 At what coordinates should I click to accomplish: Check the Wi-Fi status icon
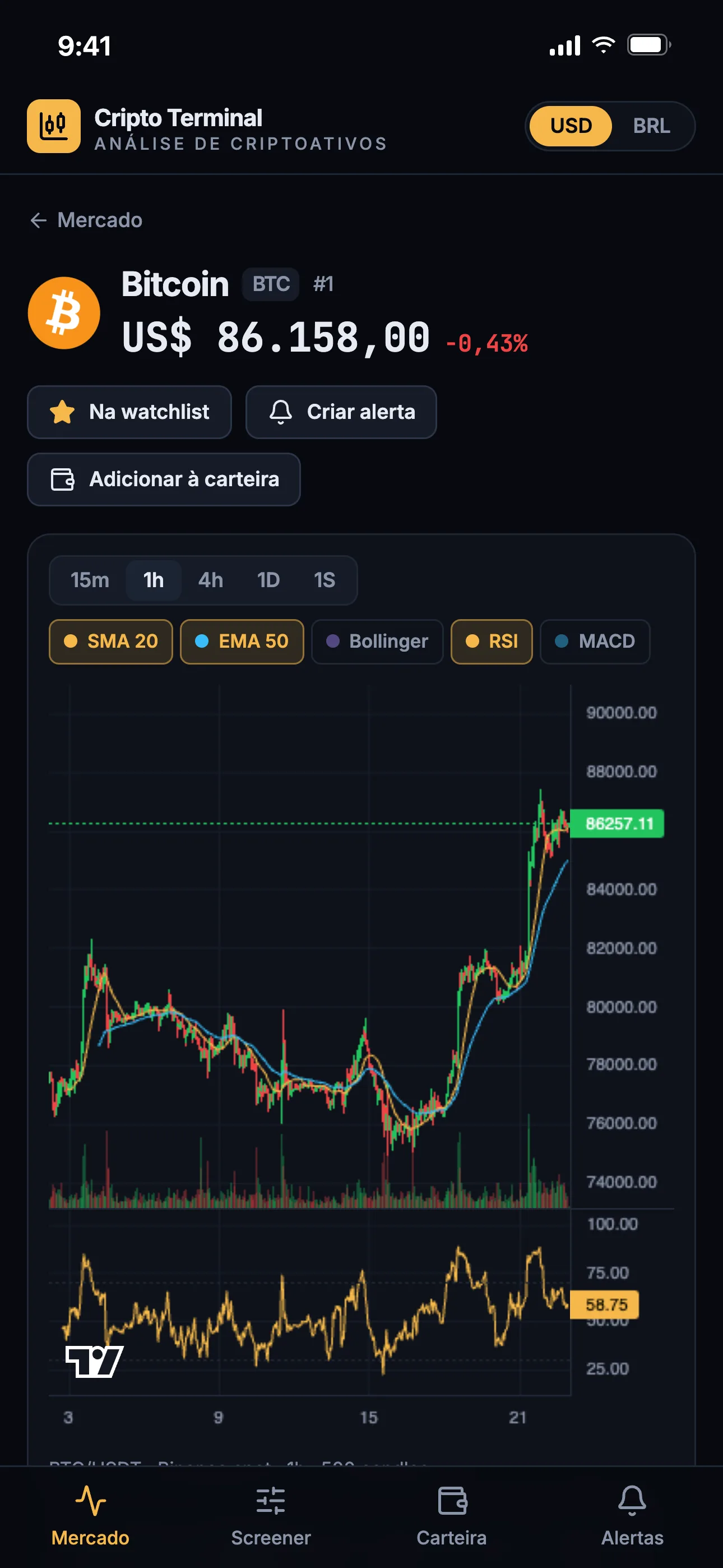coord(603,45)
